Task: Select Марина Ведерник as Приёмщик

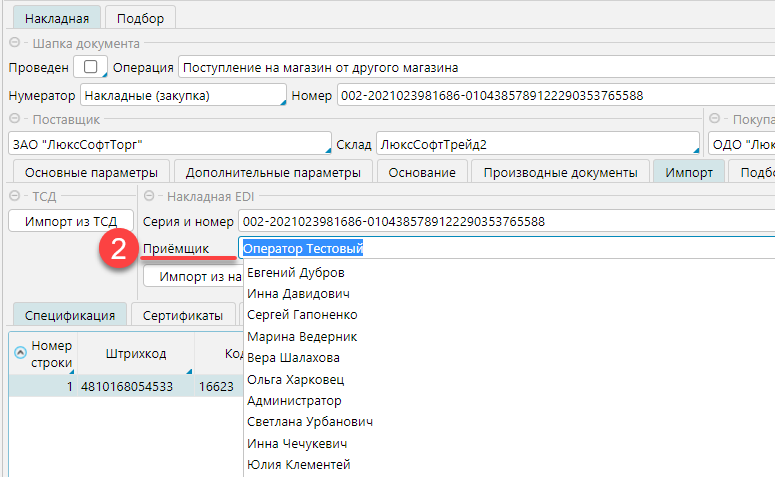Action: click(301, 337)
